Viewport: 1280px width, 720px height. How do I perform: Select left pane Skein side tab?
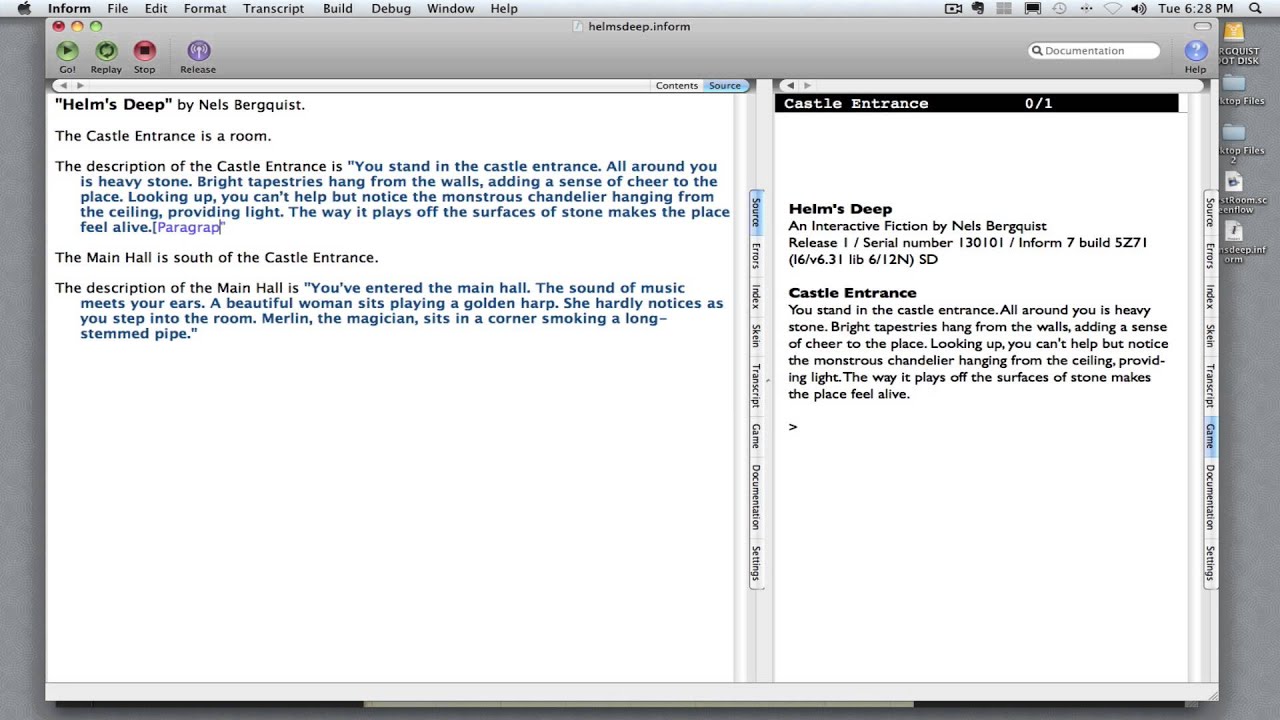(757, 336)
